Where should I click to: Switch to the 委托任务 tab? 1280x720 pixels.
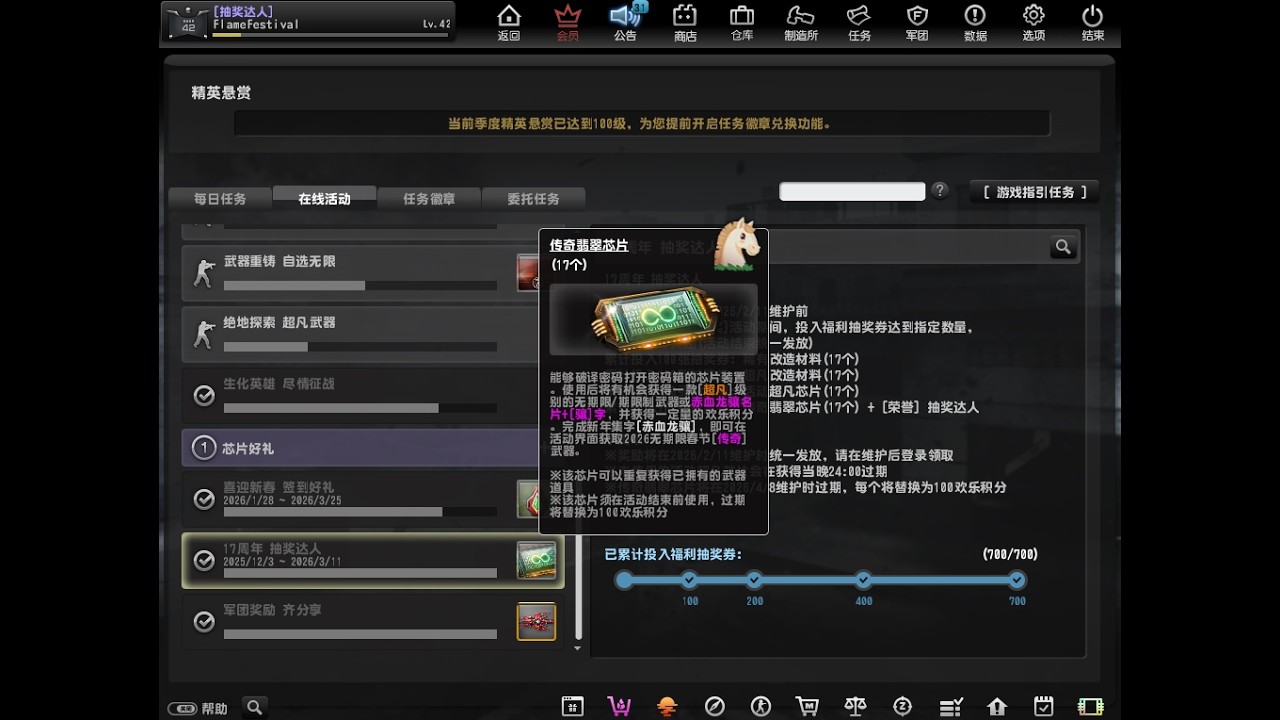click(x=533, y=198)
